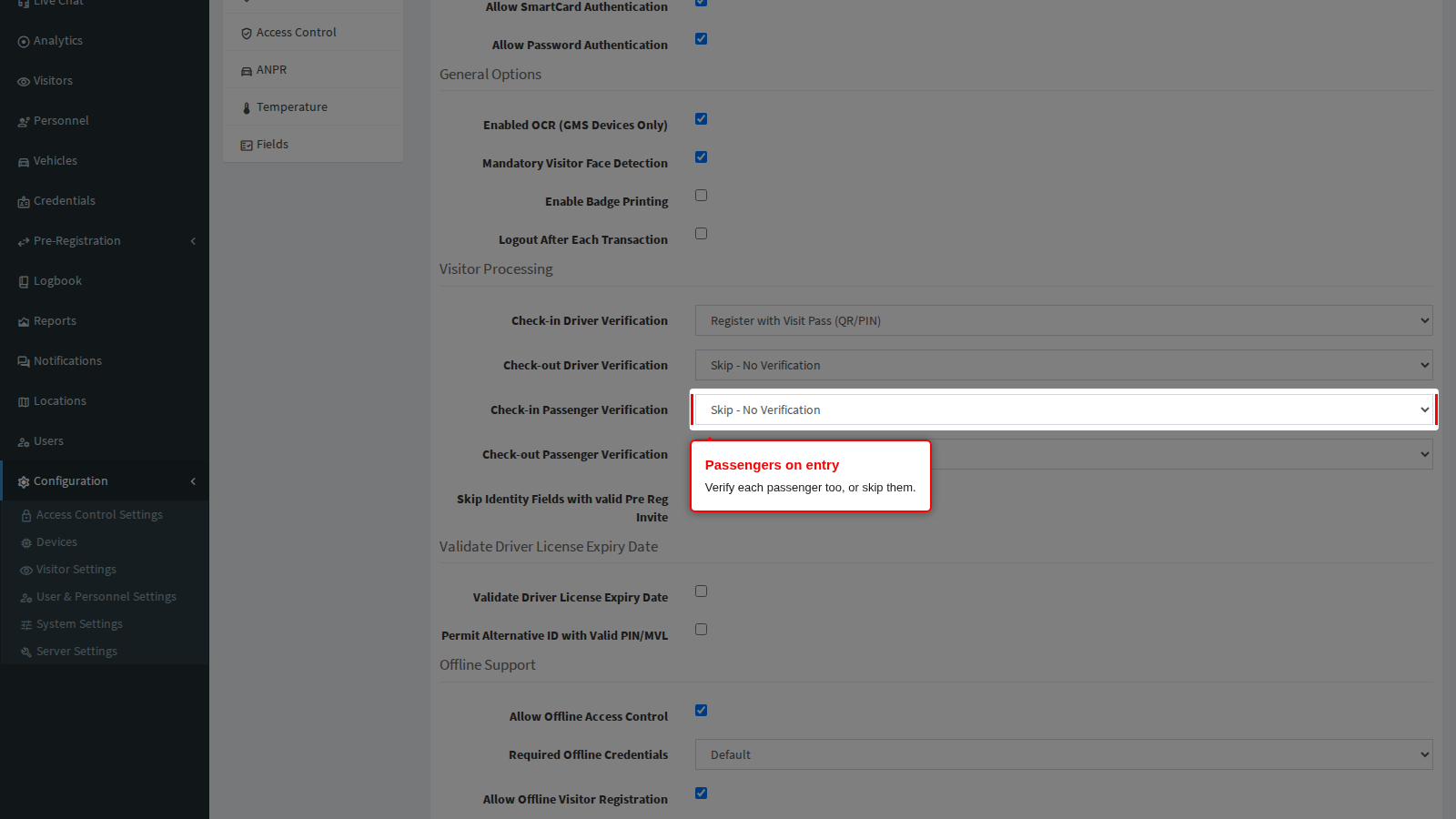Open Fields settings tab

click(x=313, y=145)
